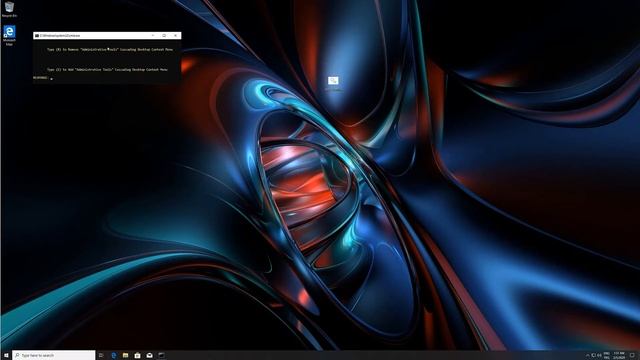Click the line about adding Administrative Tools menu
Viewport: 640px width, 360px height.
(x=107, y=70)
